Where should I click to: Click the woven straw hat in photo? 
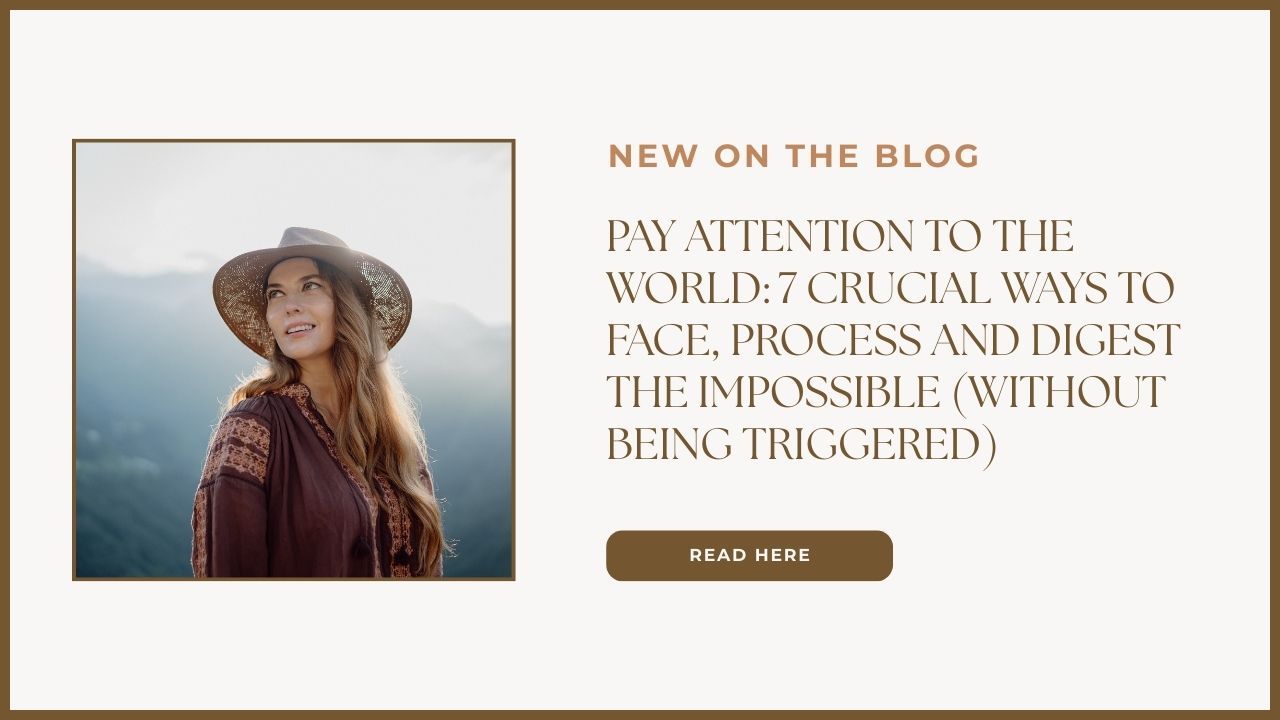coord(312,284)
